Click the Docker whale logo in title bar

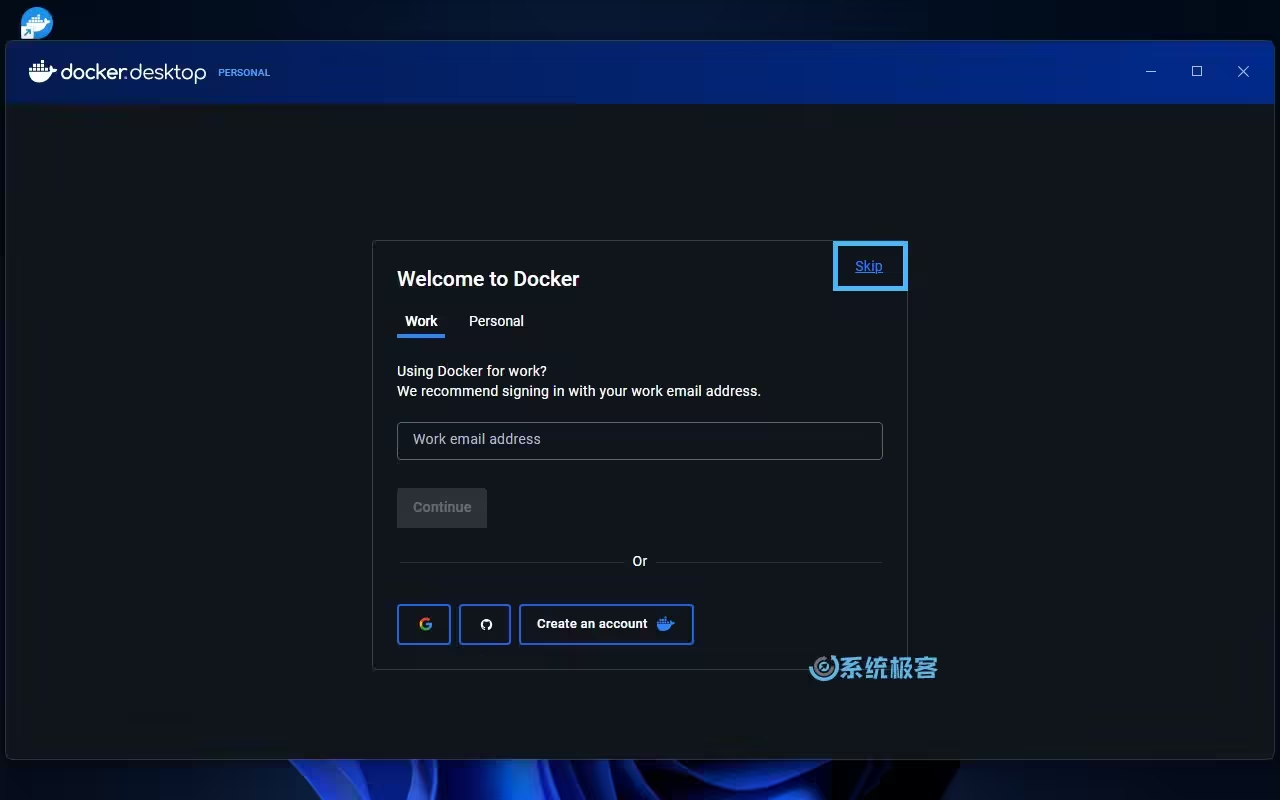[42, 72]
